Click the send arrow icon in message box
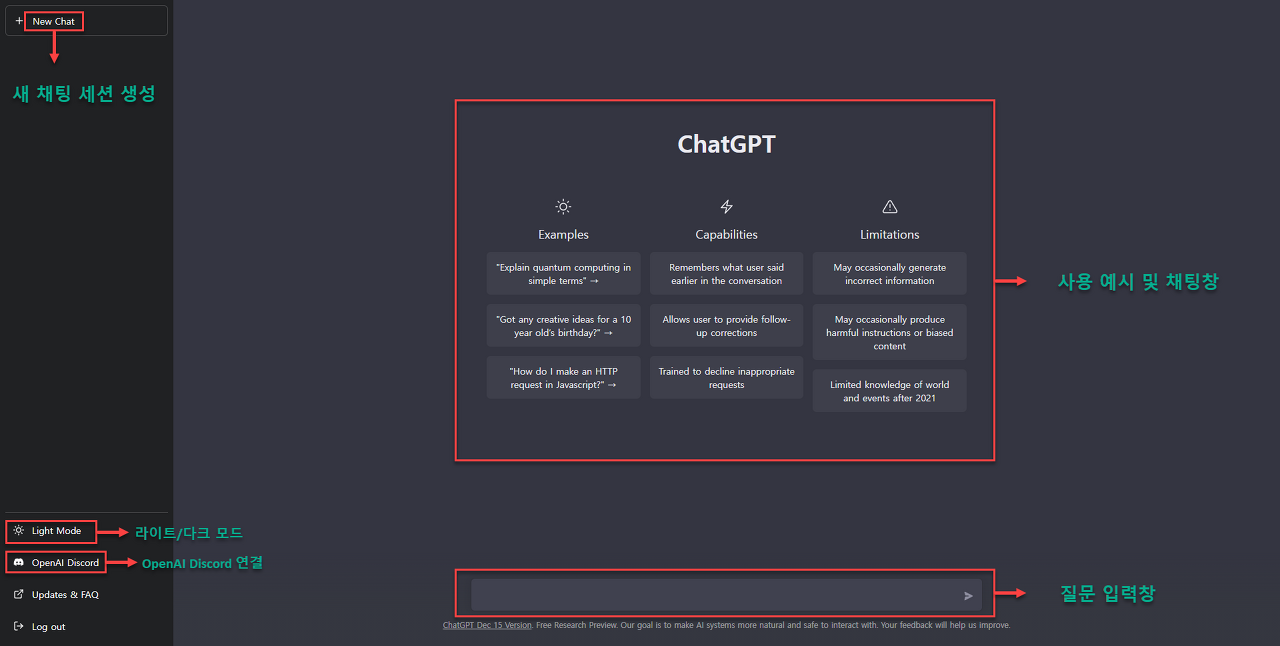This screenshot has height=646, width=1280. [x=968, y=596]
